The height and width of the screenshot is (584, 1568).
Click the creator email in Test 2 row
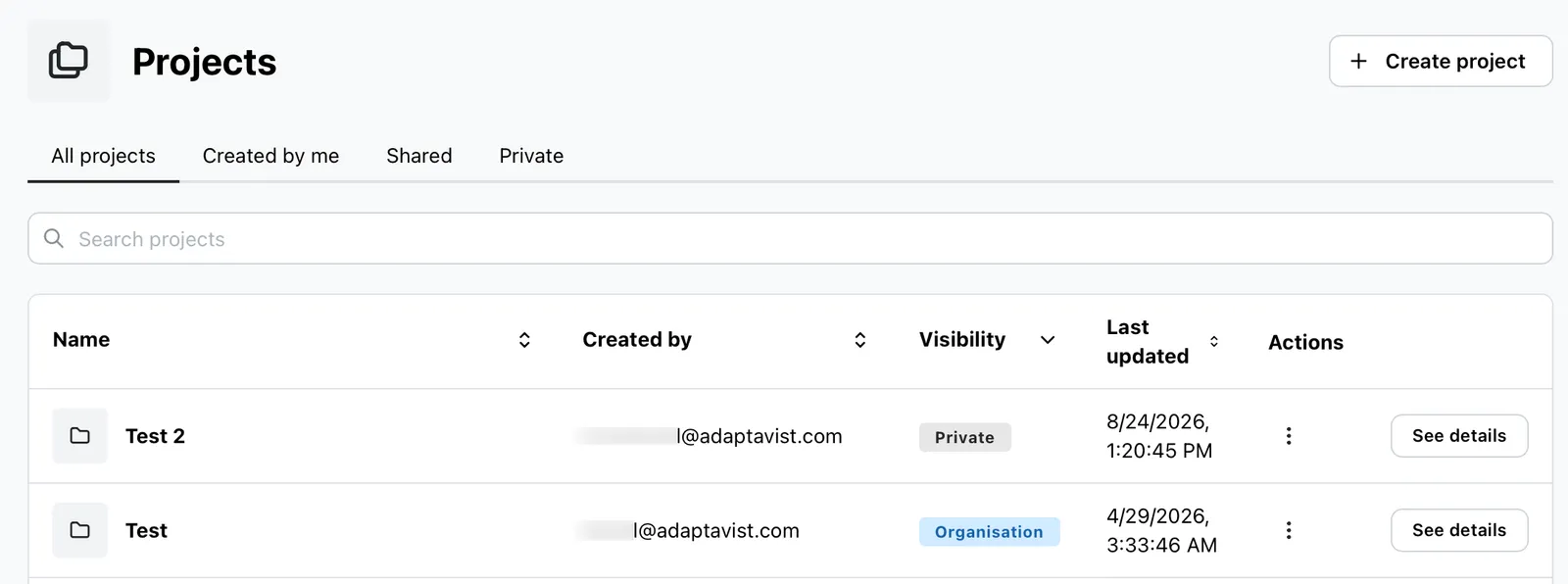(710, 436)
